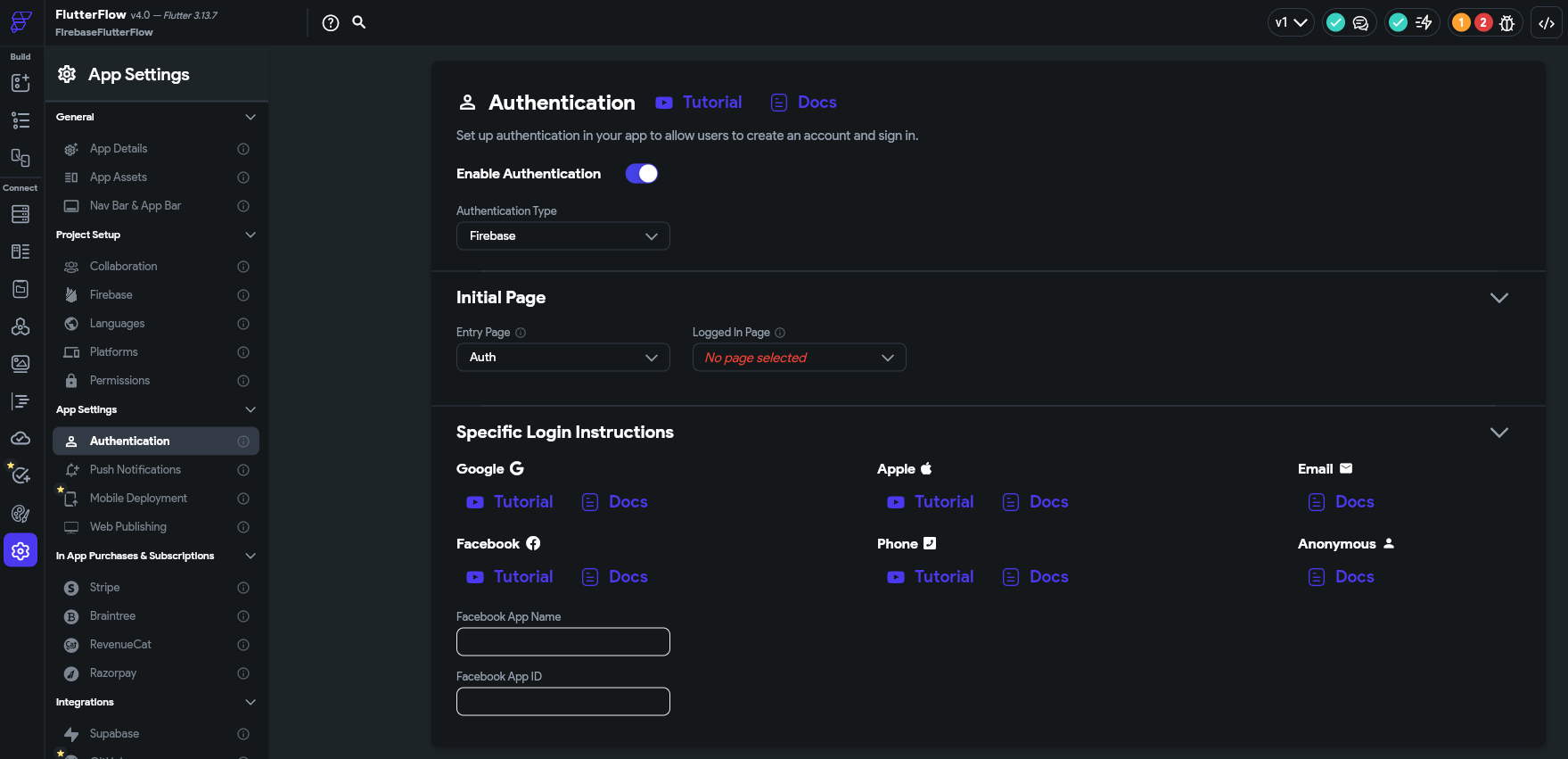Open the API Calls sidebar icon
Screen dimensions: 1568x759
21,326
